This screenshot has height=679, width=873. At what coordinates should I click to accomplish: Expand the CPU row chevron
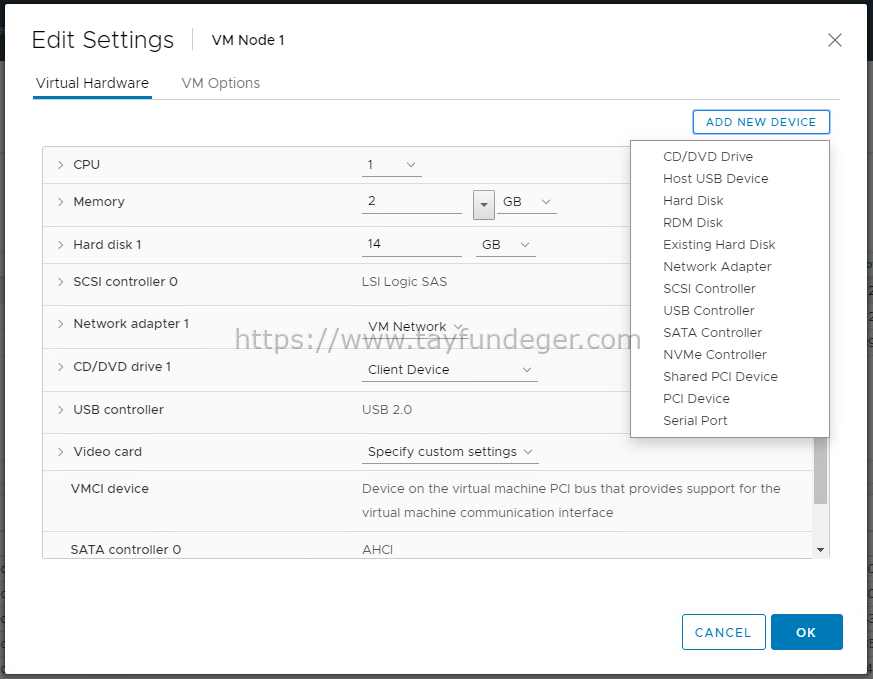61,165
